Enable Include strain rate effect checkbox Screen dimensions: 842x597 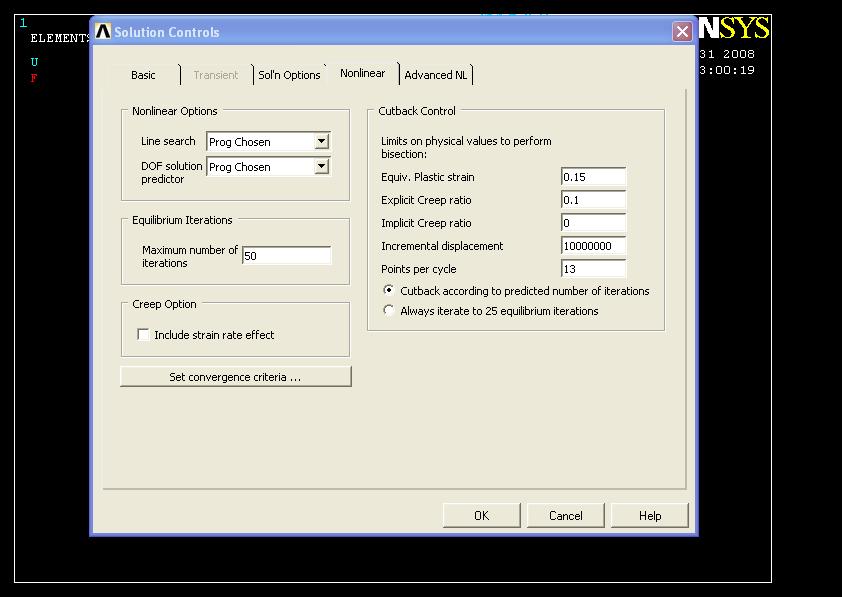(x=144, y=335)
